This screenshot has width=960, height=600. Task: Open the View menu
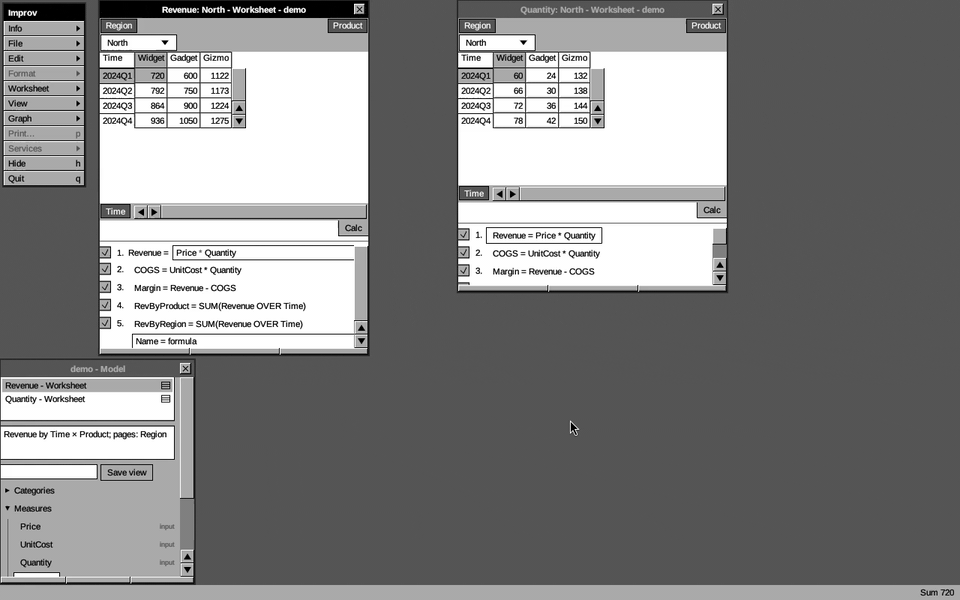click(43, 103)
